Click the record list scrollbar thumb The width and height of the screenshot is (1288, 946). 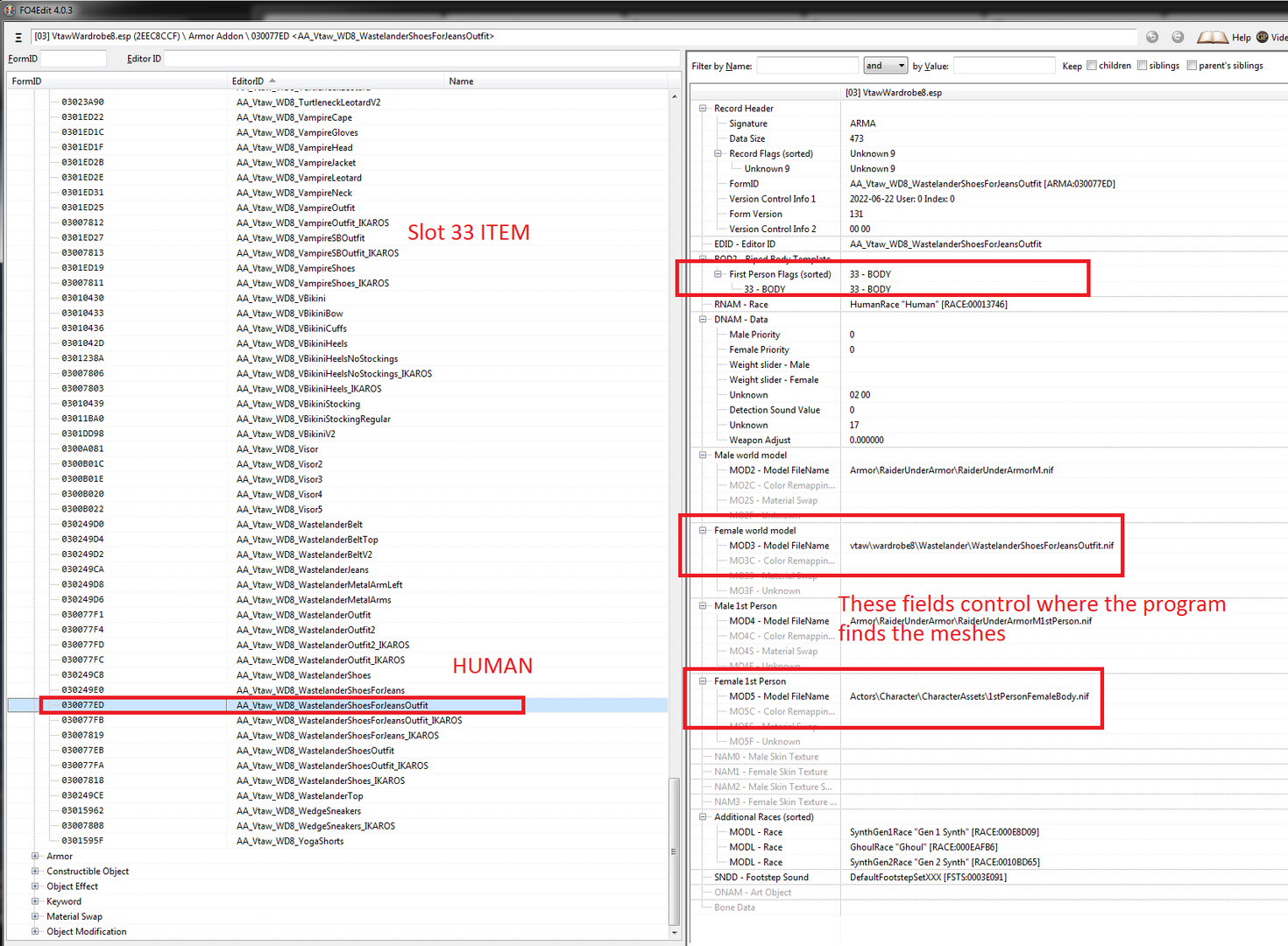[674, 851]
